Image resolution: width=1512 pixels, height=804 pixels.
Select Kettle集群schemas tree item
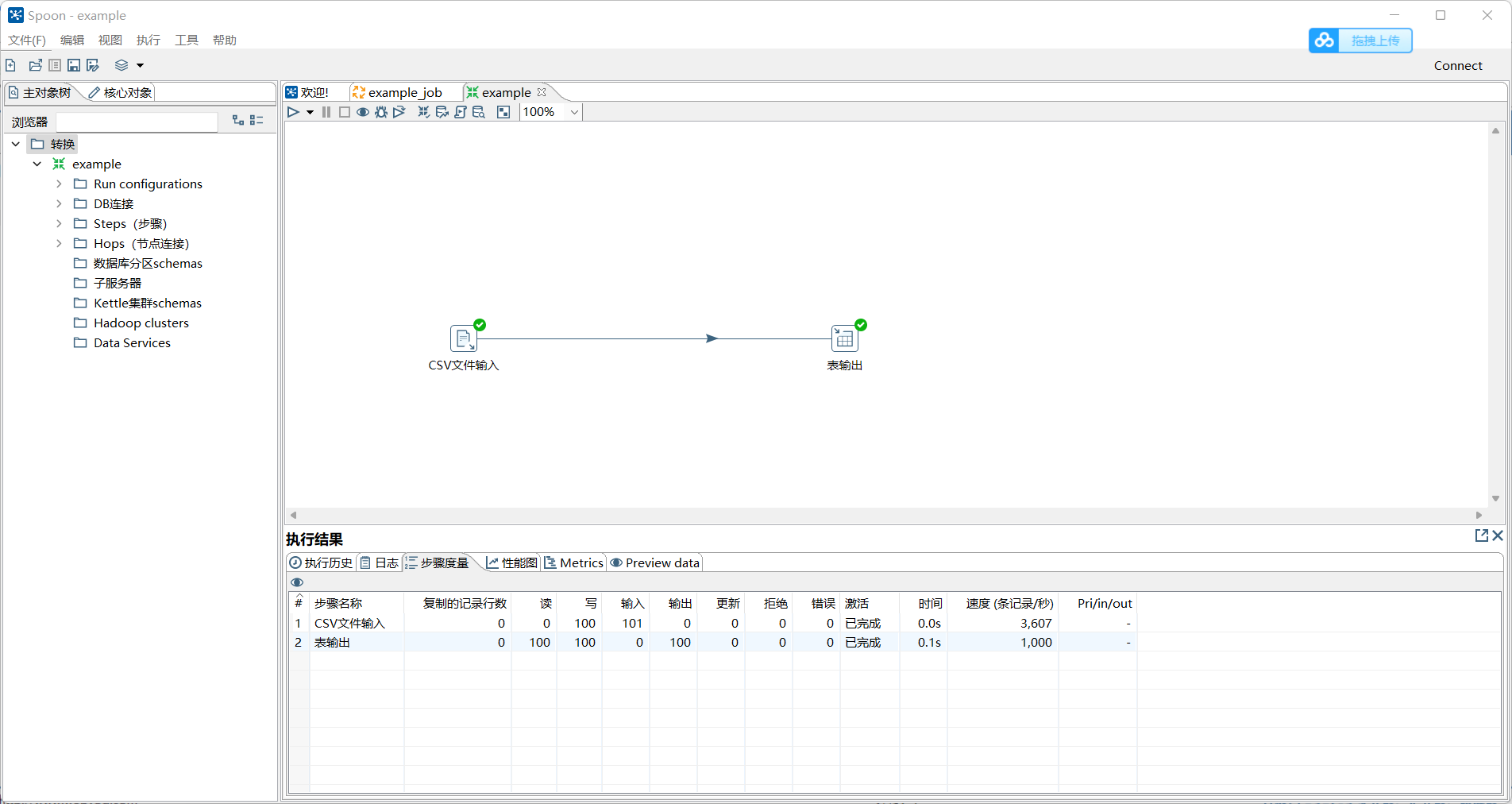(x=148, y=303)
